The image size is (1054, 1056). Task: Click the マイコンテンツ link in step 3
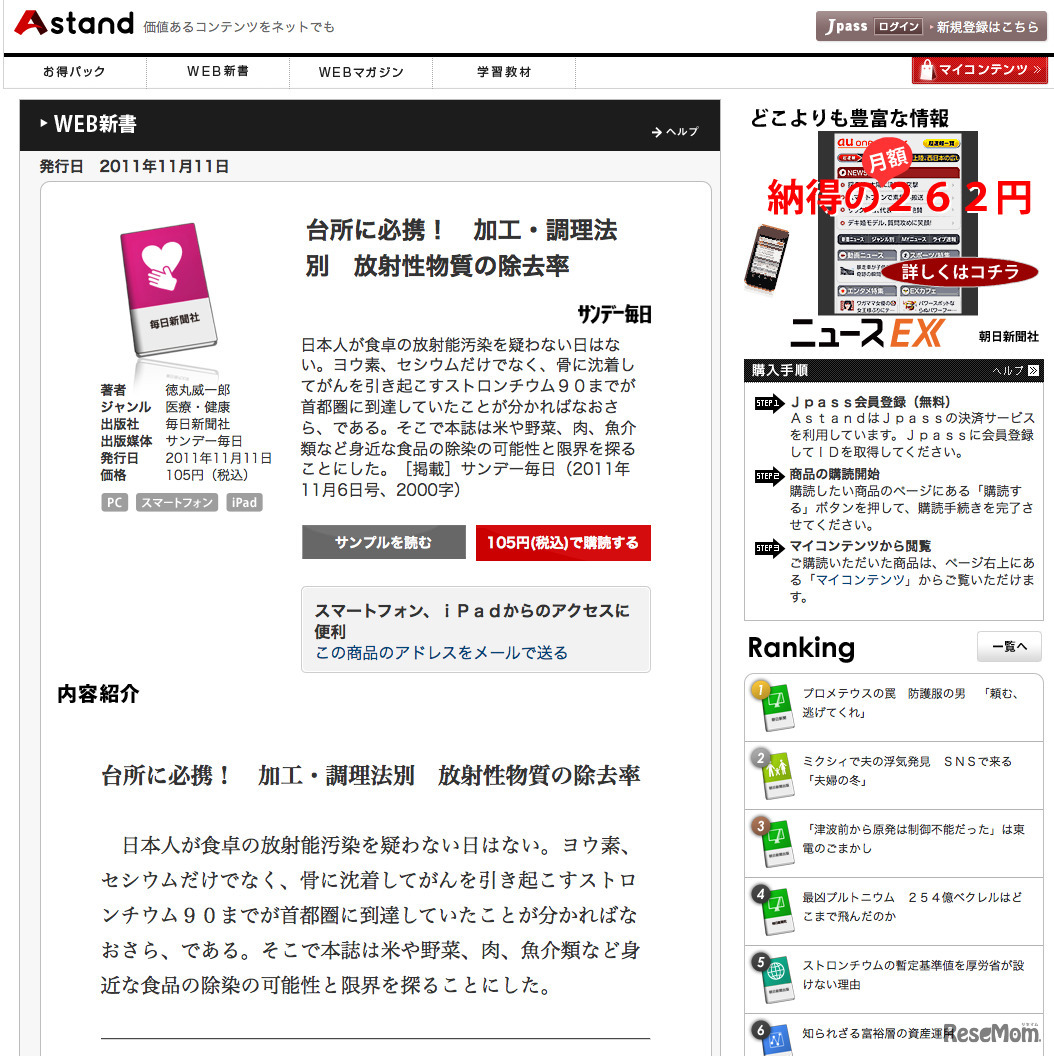[860, 580]
